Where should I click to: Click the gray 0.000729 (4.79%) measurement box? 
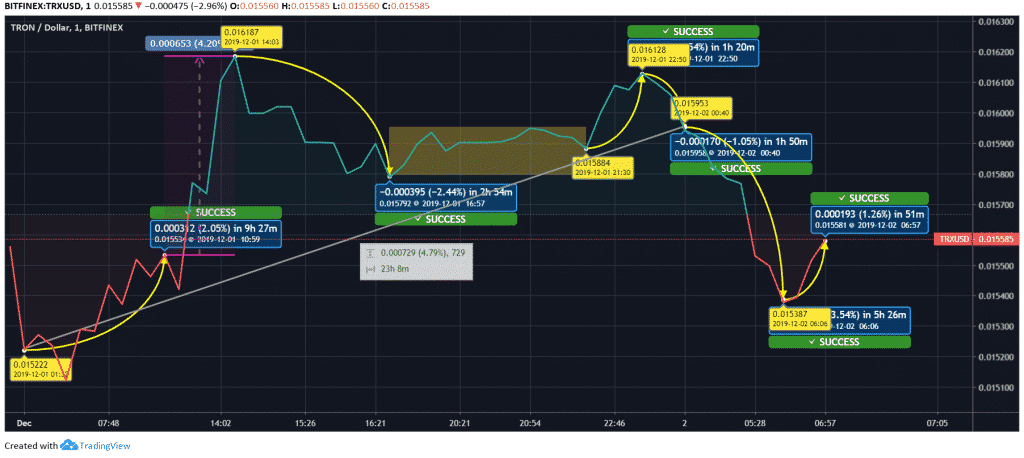tap(416, 261)
